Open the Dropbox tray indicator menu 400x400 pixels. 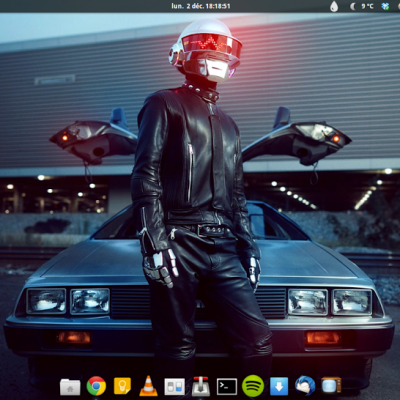(385, 6)
